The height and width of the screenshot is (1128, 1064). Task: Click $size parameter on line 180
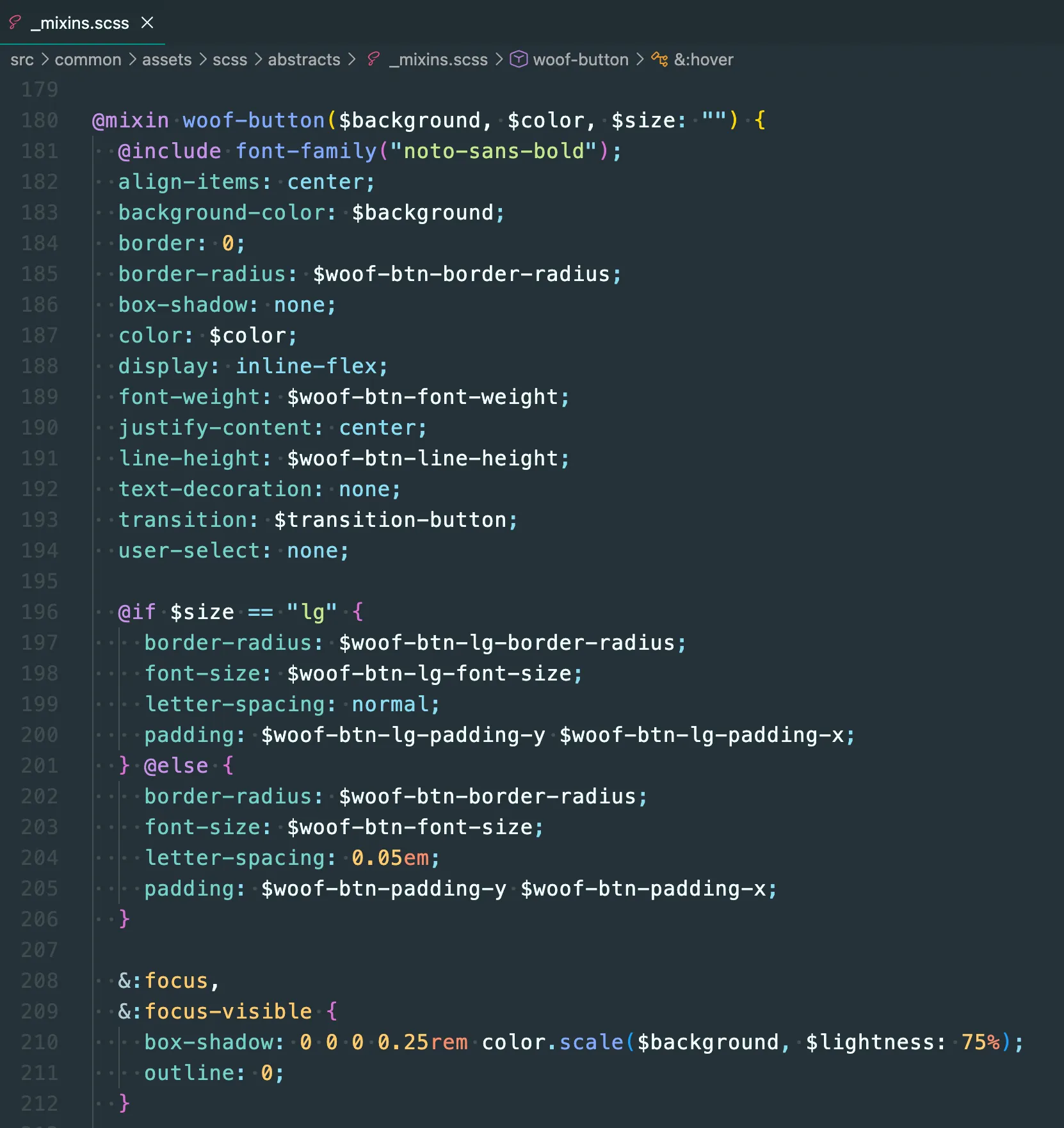click(x=643, y=120)
